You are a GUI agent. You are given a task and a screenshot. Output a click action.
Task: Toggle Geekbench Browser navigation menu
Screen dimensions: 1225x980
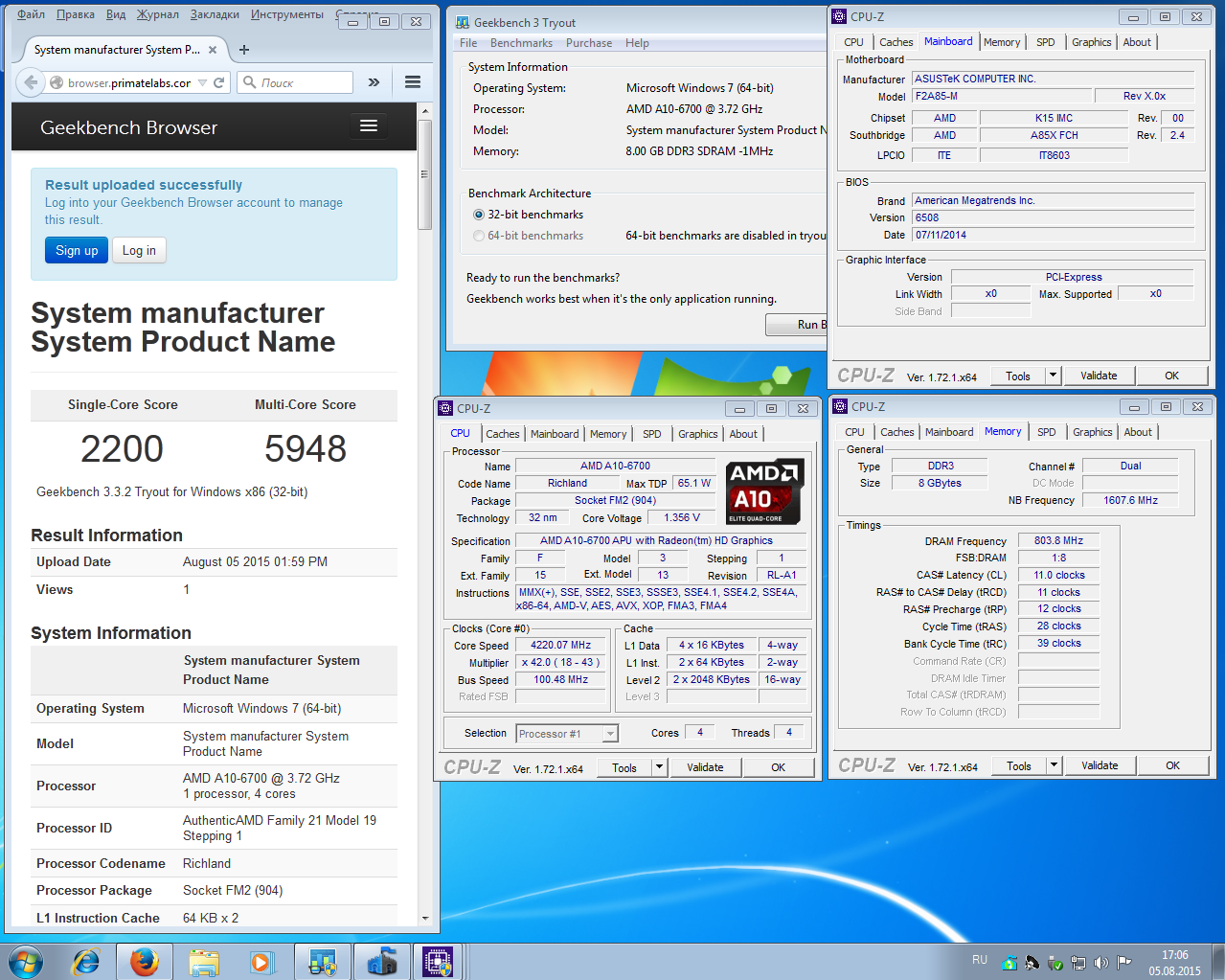368,126
